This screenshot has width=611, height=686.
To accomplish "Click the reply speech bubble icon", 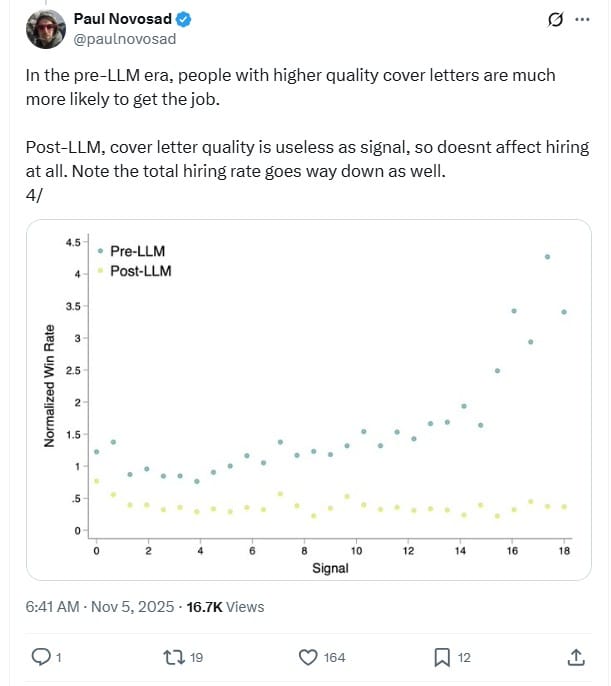I will click(x=41, y=657).
